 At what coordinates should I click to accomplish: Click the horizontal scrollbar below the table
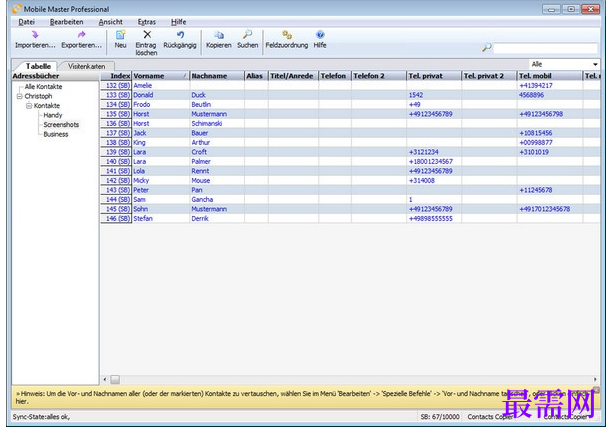tap(350, 379)
